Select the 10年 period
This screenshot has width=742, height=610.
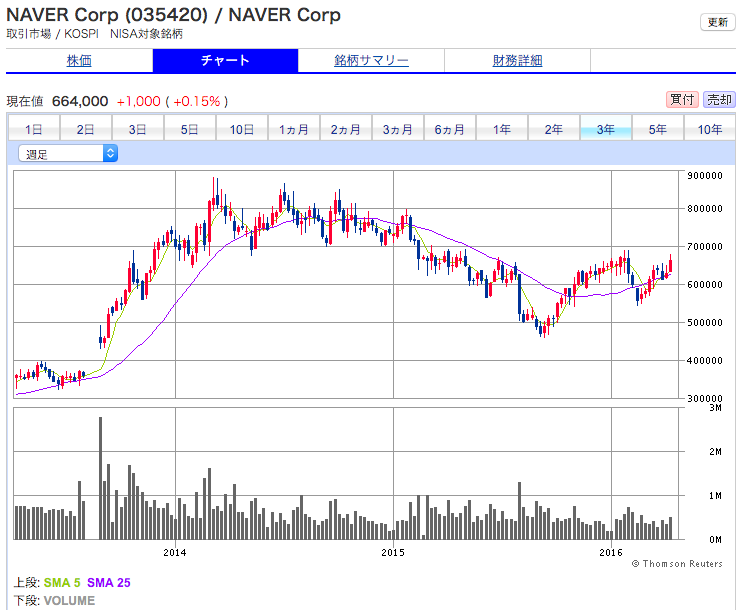[x=710, y=129]
